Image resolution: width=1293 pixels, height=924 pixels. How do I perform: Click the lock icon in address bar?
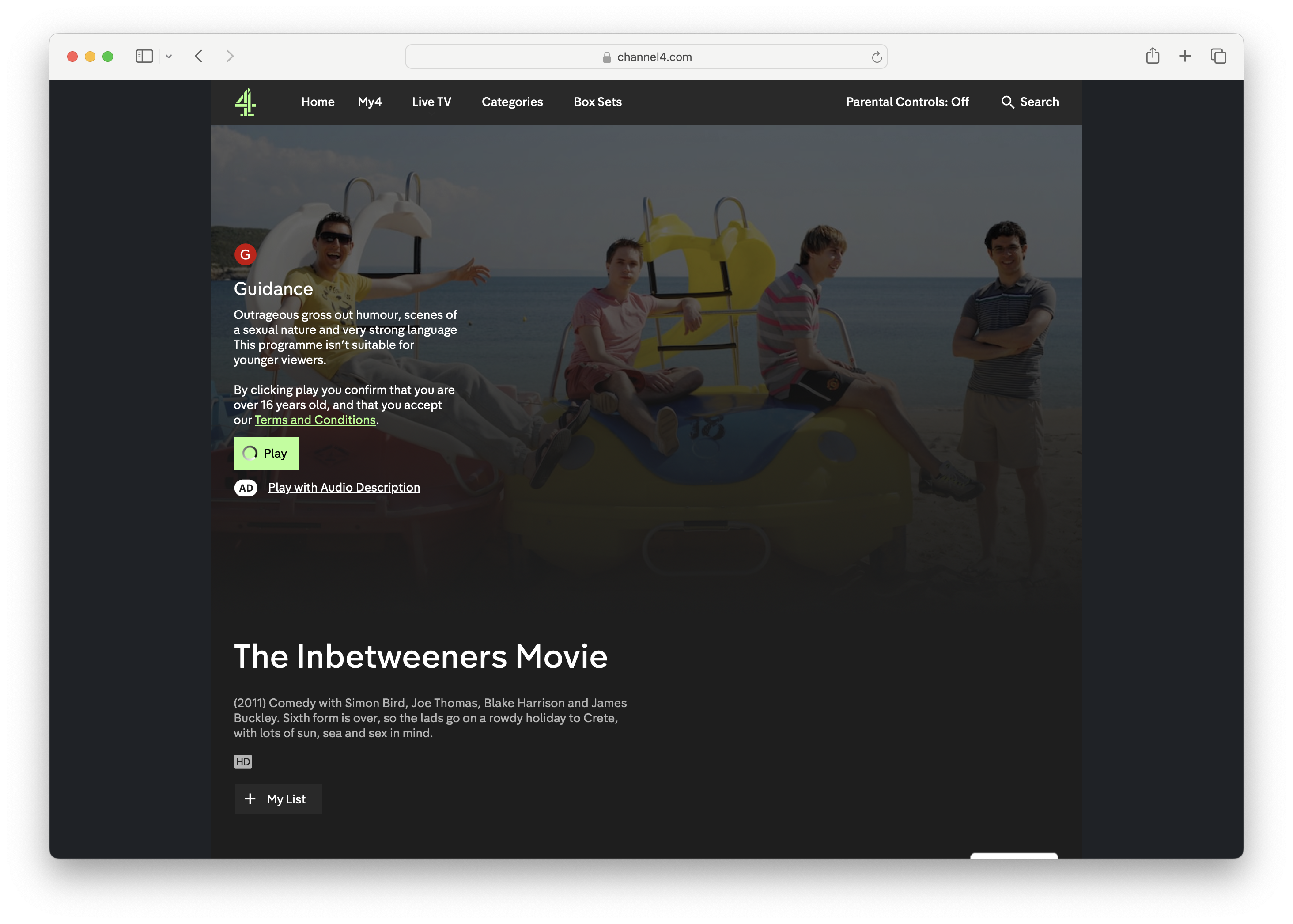[607, 57]
